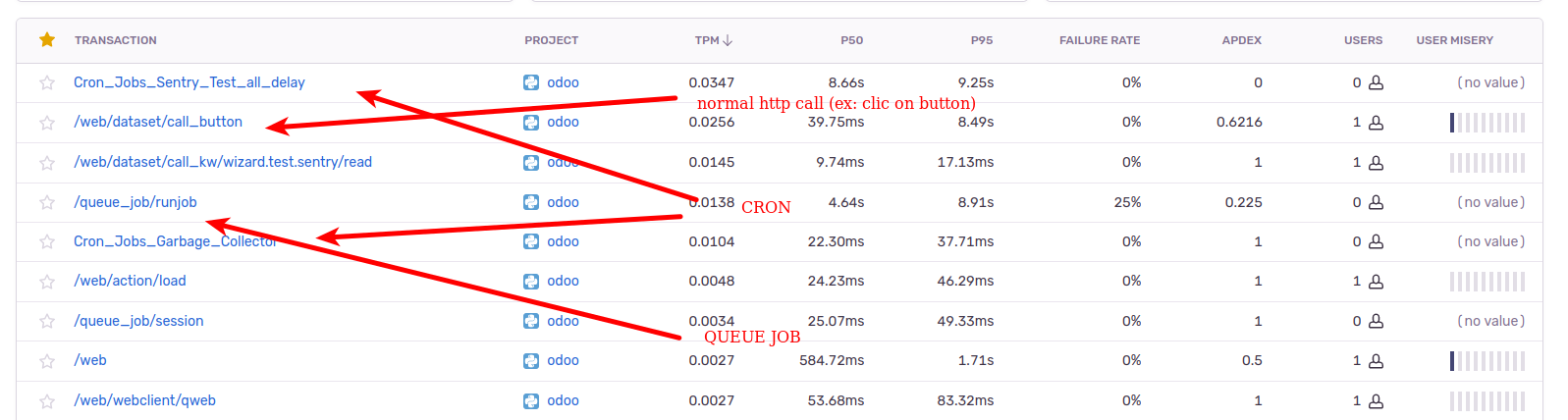Click user icon in Cron_Jobs_Sentry_Test row

[x=1376, y=82]
